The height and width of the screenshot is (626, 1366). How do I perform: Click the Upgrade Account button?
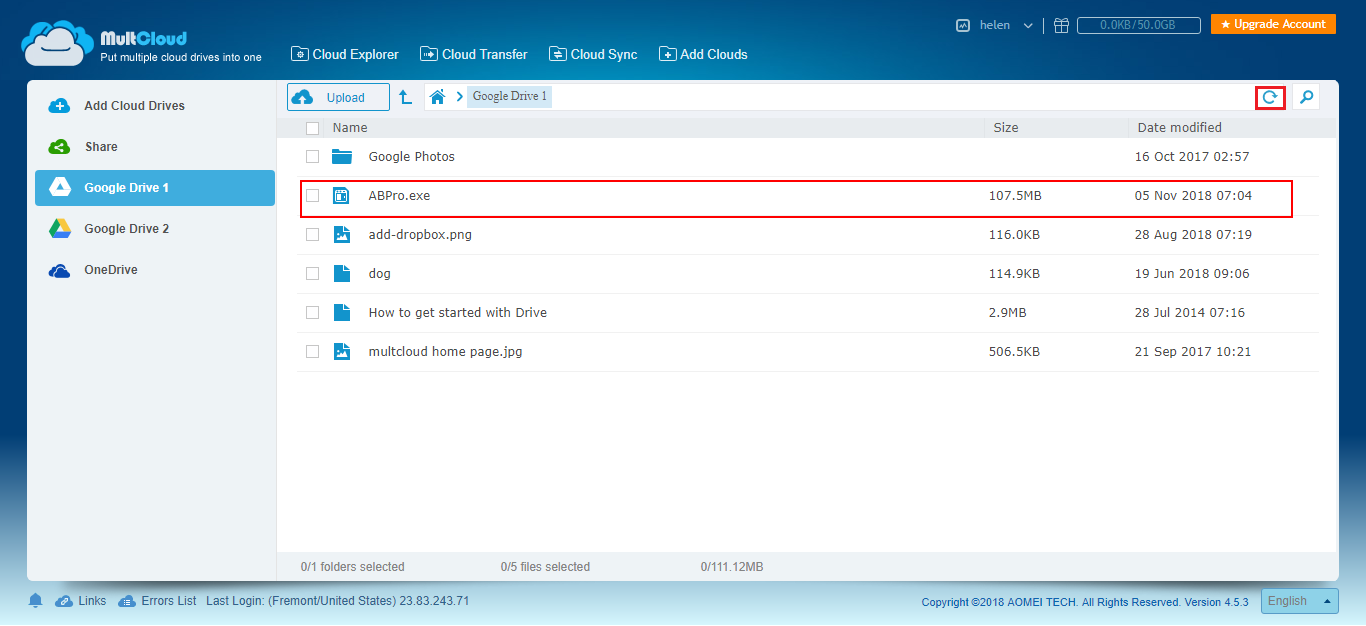tap(1273, 24)
